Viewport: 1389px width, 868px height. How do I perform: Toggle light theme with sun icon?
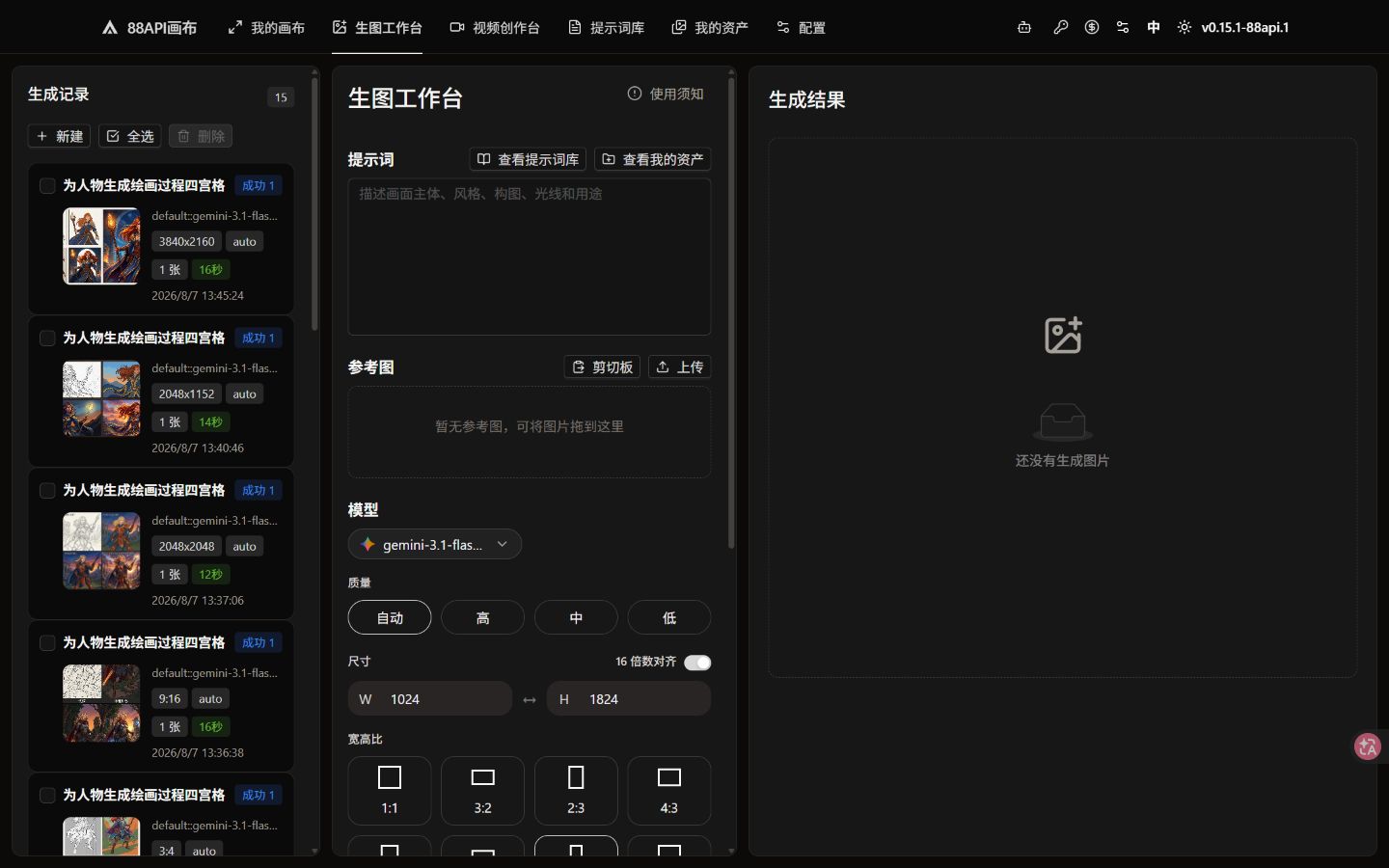pyautogui.click(x=1185, y=27)
